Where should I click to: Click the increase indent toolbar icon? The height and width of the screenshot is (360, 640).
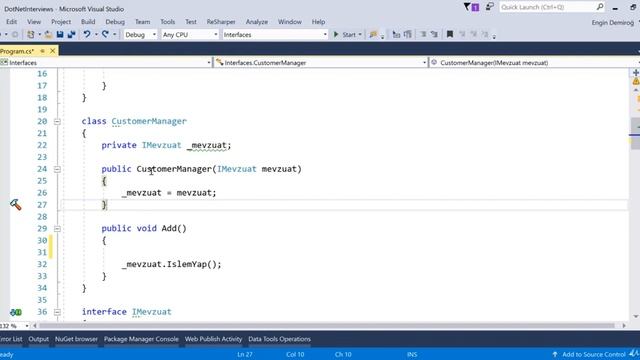coord(407,35)
